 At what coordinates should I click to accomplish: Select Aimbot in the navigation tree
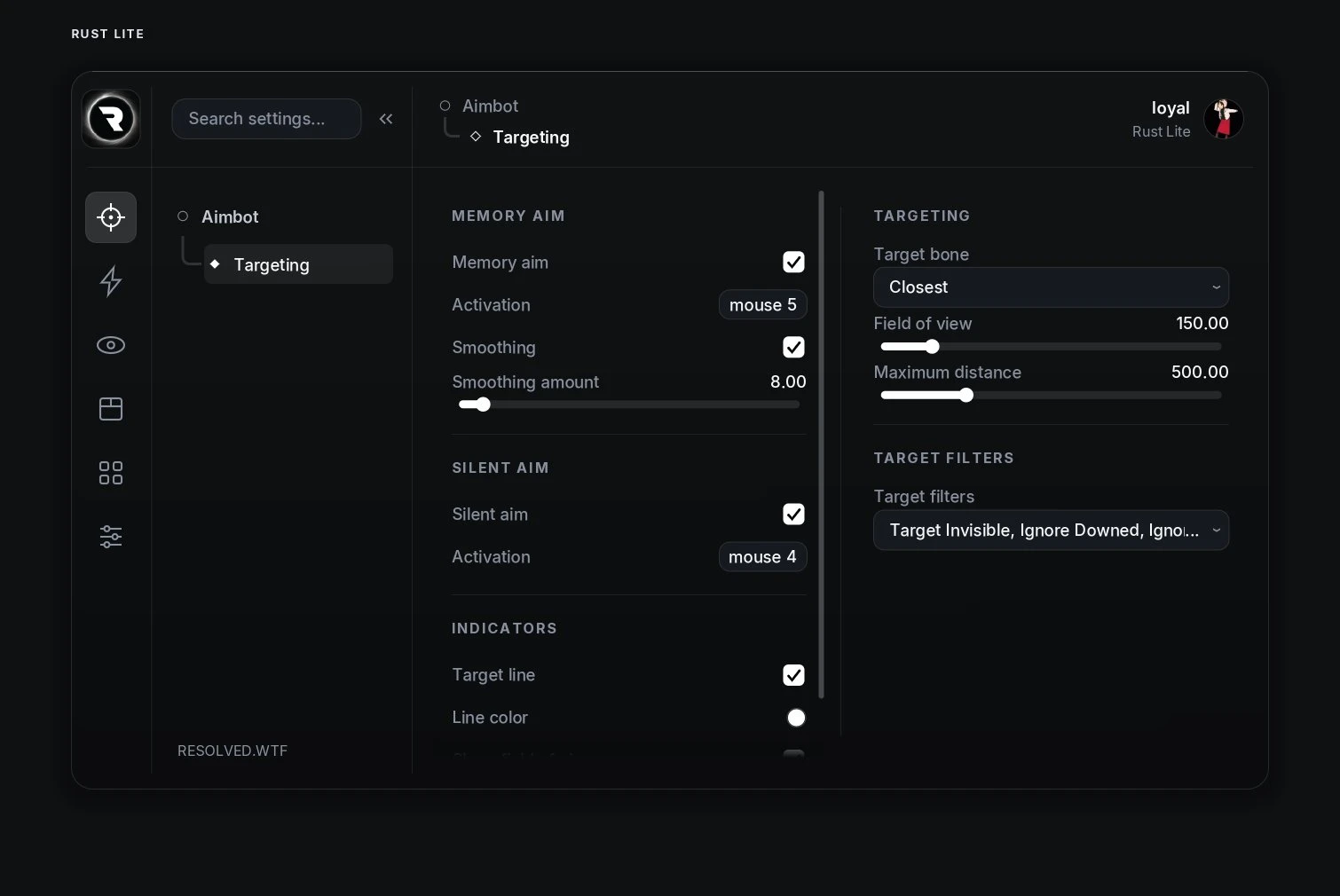[230, 216]
